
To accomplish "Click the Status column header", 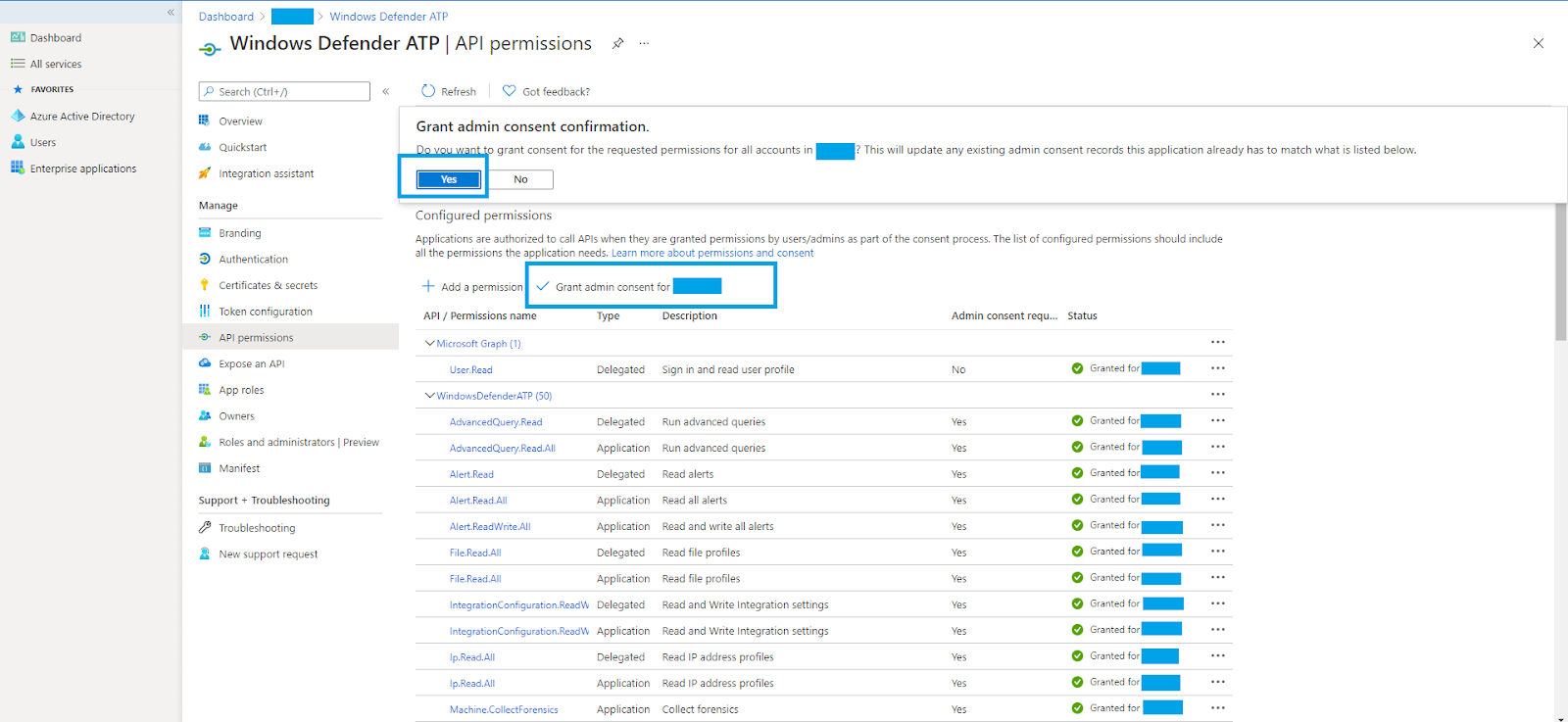I will click(x=1082, y=315).
